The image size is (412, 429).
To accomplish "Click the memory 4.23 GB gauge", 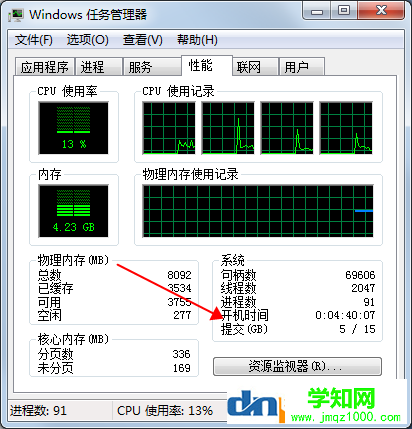I will (x=73, y=211).
